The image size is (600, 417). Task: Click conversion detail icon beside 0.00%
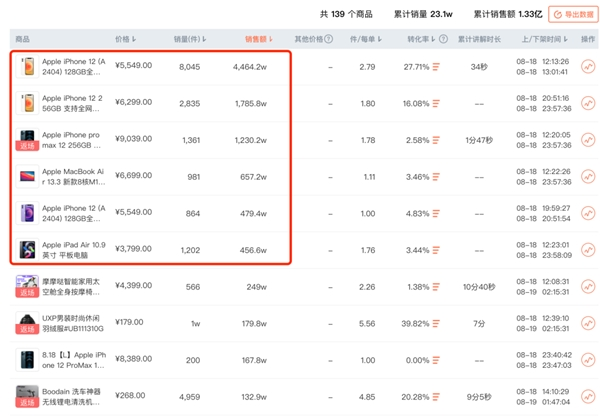click(x=436, y=361)
